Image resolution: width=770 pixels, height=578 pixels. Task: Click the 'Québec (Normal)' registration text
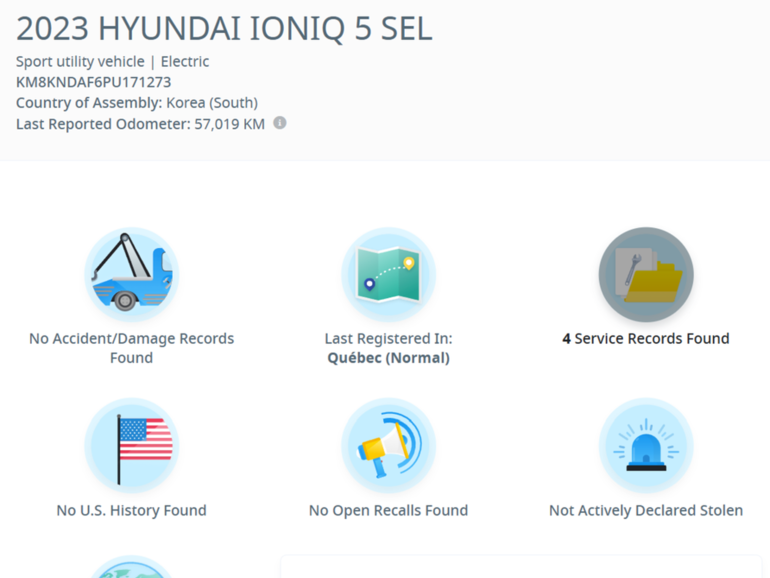coord(388,357)
